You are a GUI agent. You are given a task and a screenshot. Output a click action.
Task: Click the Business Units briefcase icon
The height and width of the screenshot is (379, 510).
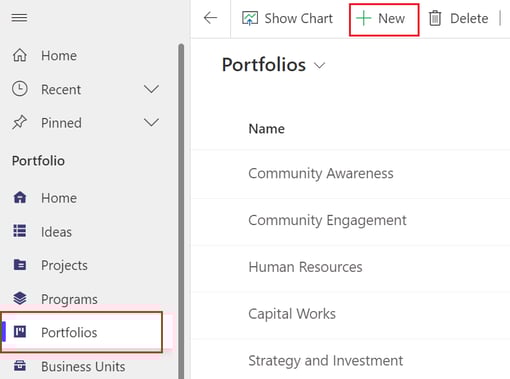pos(20,366)
